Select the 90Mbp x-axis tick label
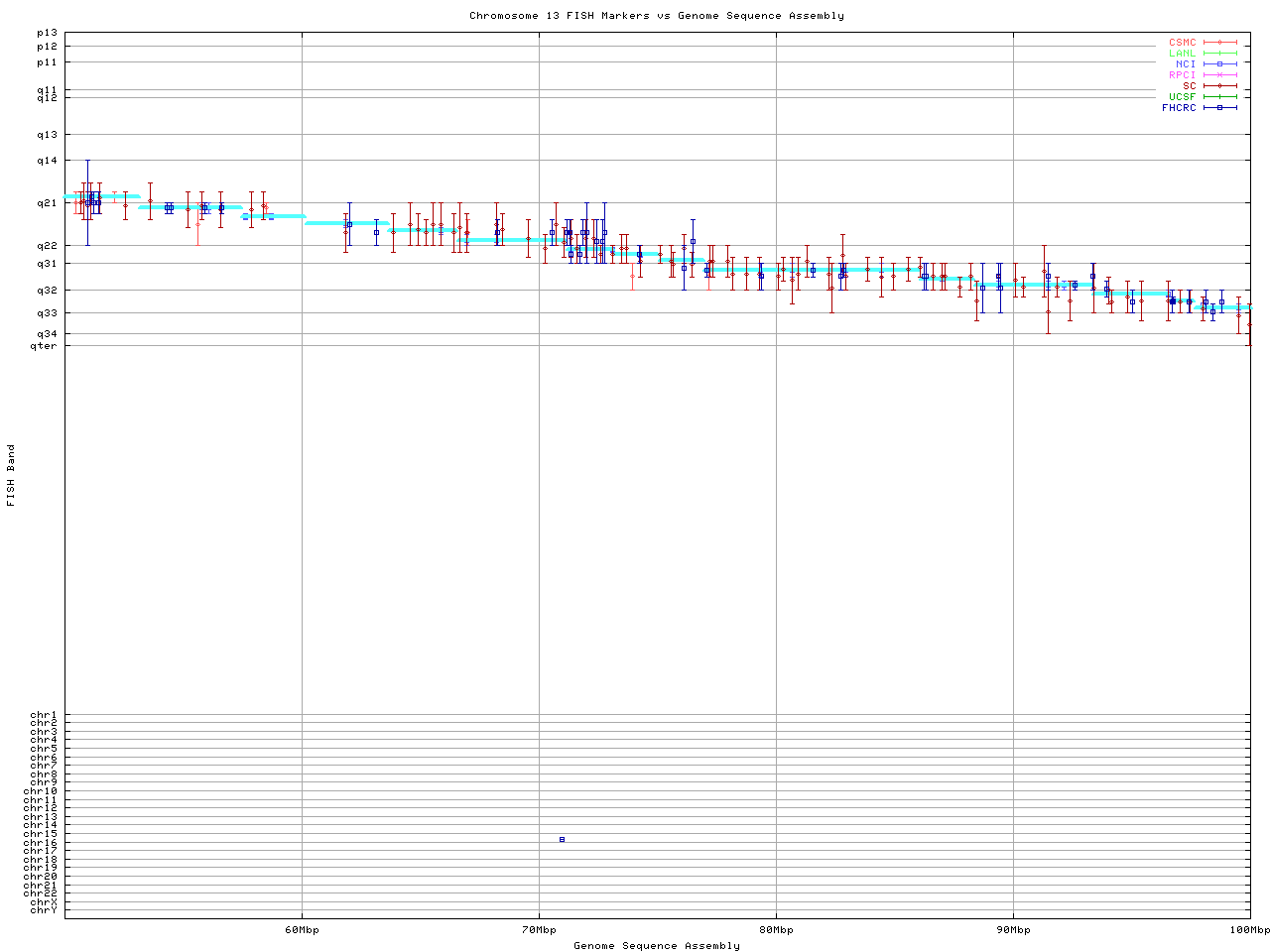The height and width of the screenshot is (952, 1270). pos(1013,930)
